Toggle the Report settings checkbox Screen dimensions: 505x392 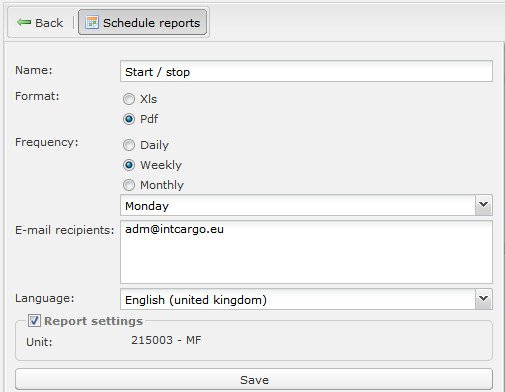pos(34,321)
